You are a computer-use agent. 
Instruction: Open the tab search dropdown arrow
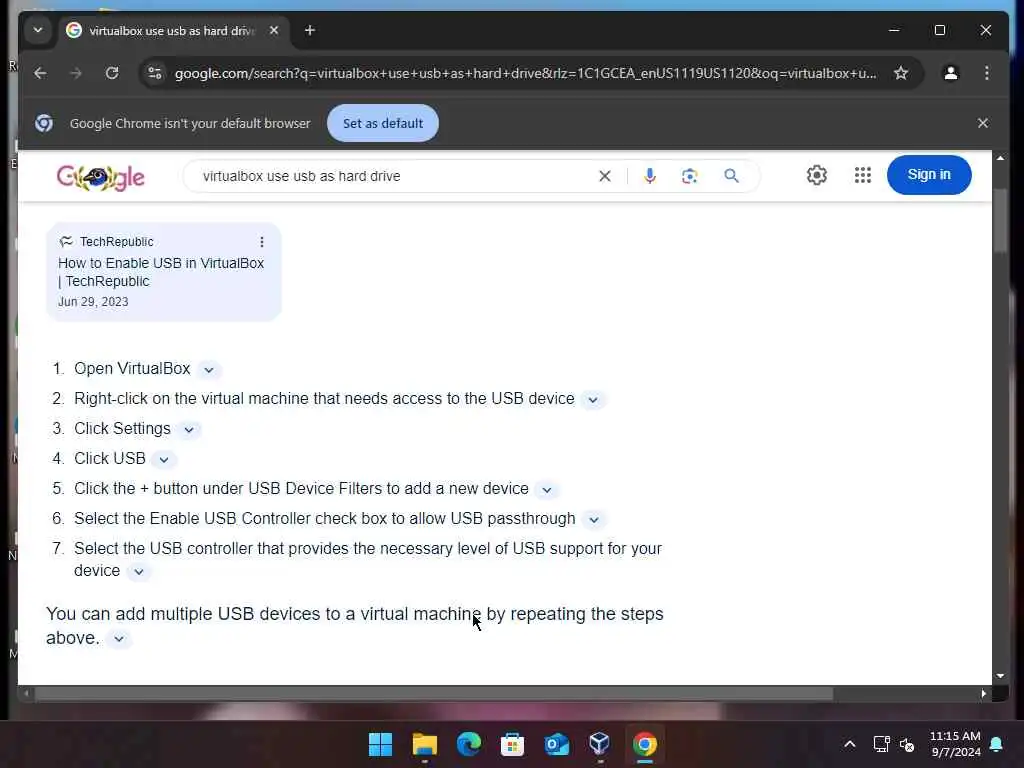[38, 30]
